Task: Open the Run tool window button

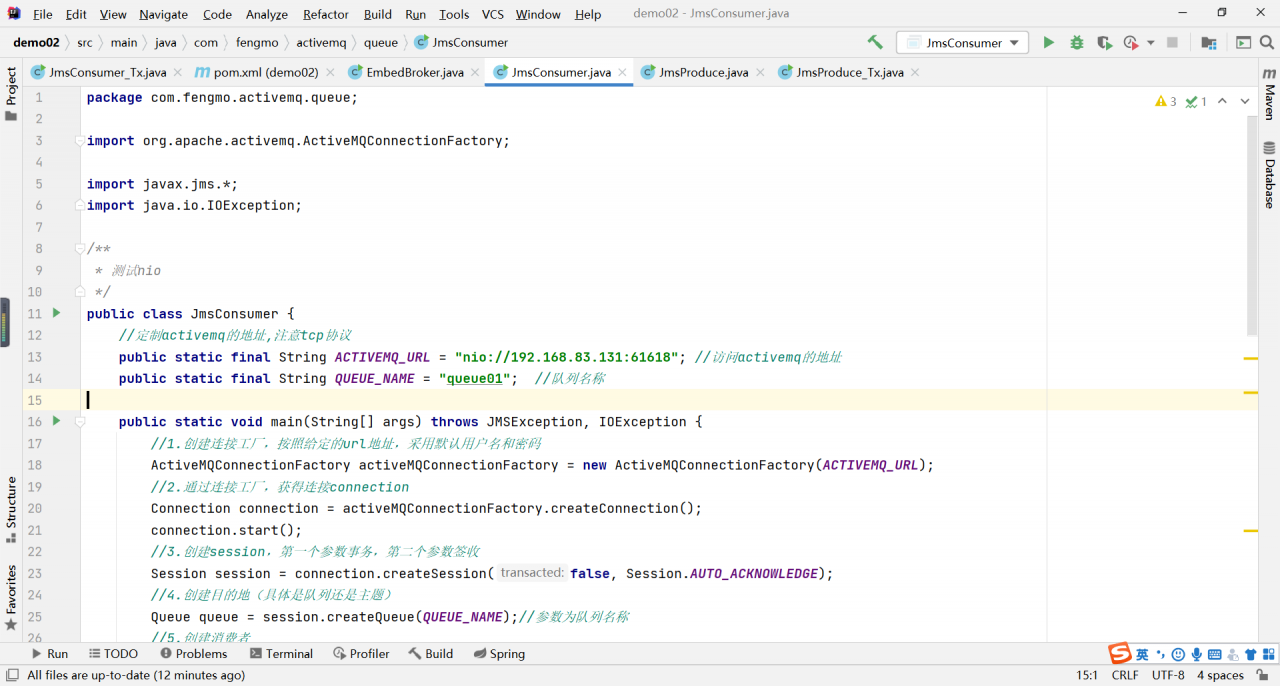Action: pos(50,653)
